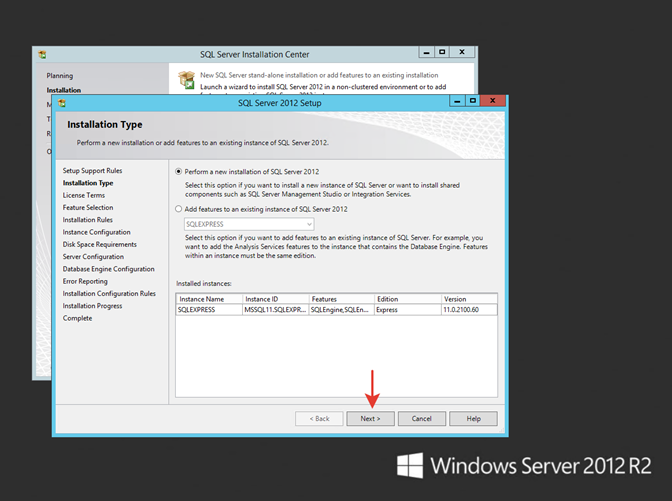Screen dimensions: 672x501
Task: Maximize the SQL Server Installation Center window
Action: pyautogui.click(x=442, y=52)
